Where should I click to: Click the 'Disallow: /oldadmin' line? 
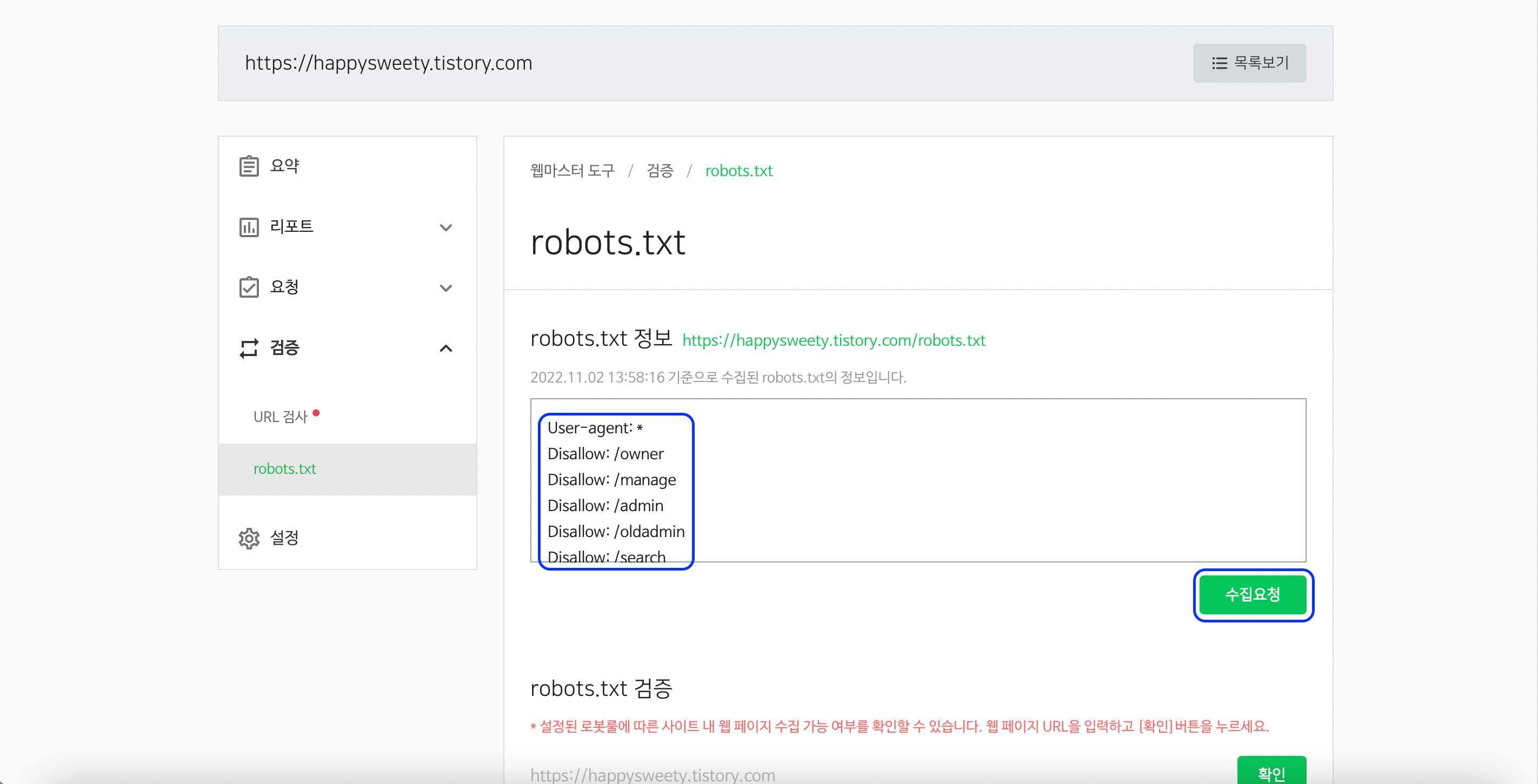616,532
